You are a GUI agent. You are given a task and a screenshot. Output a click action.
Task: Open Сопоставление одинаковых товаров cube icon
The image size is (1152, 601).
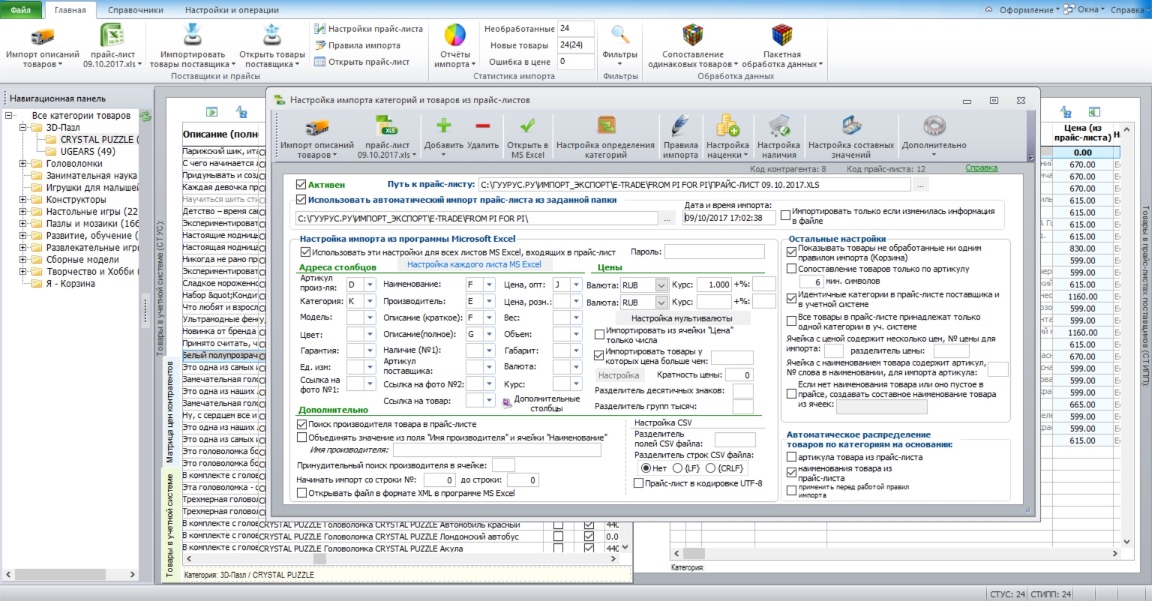[x=693, y=35]
